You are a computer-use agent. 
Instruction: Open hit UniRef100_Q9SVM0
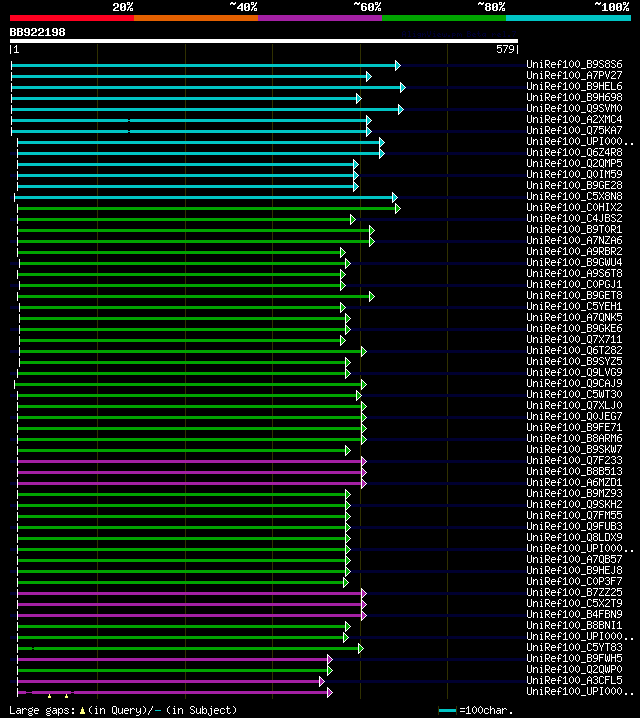point(574,108)
